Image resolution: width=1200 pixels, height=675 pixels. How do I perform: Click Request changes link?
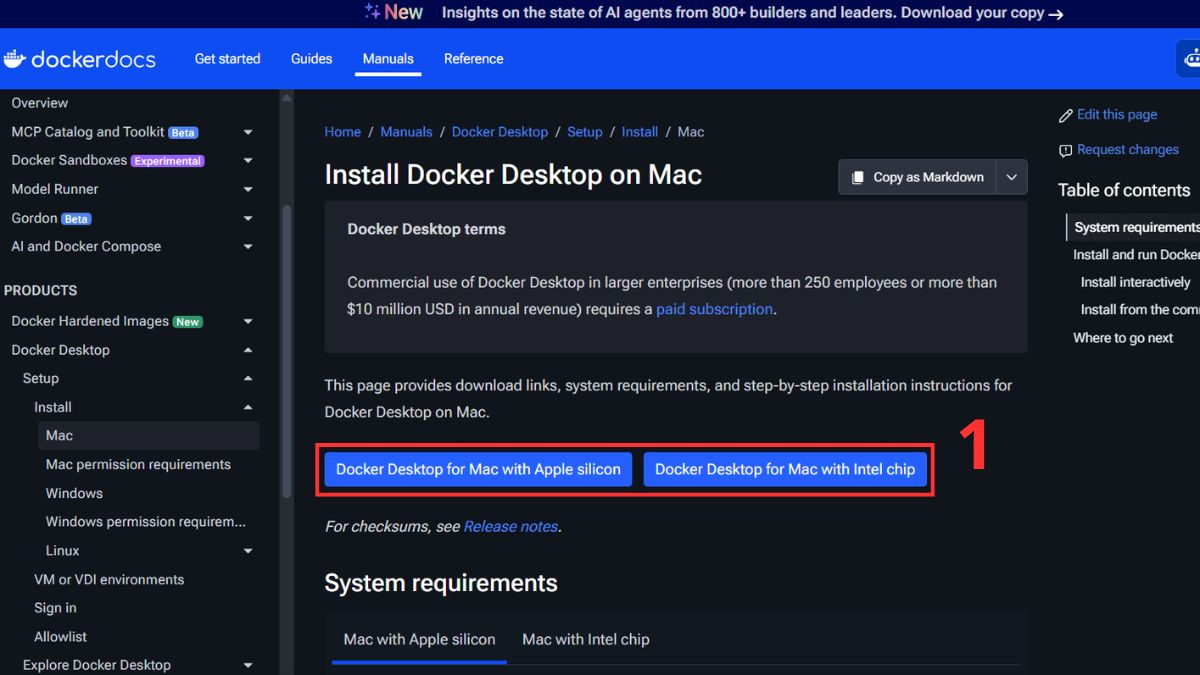click(1128, 150)
